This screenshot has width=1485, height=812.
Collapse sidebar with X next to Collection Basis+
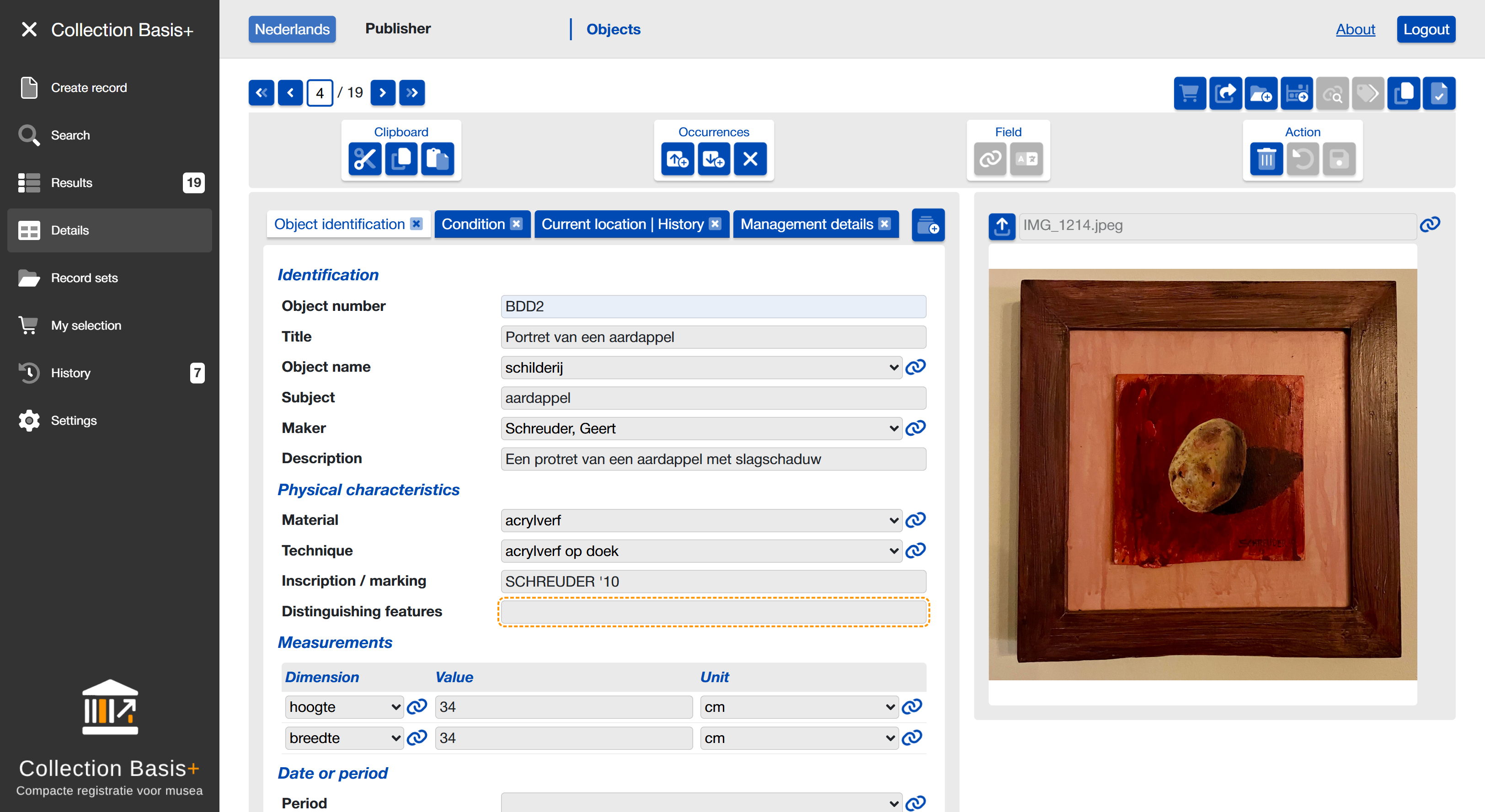(x=29, y=29)
